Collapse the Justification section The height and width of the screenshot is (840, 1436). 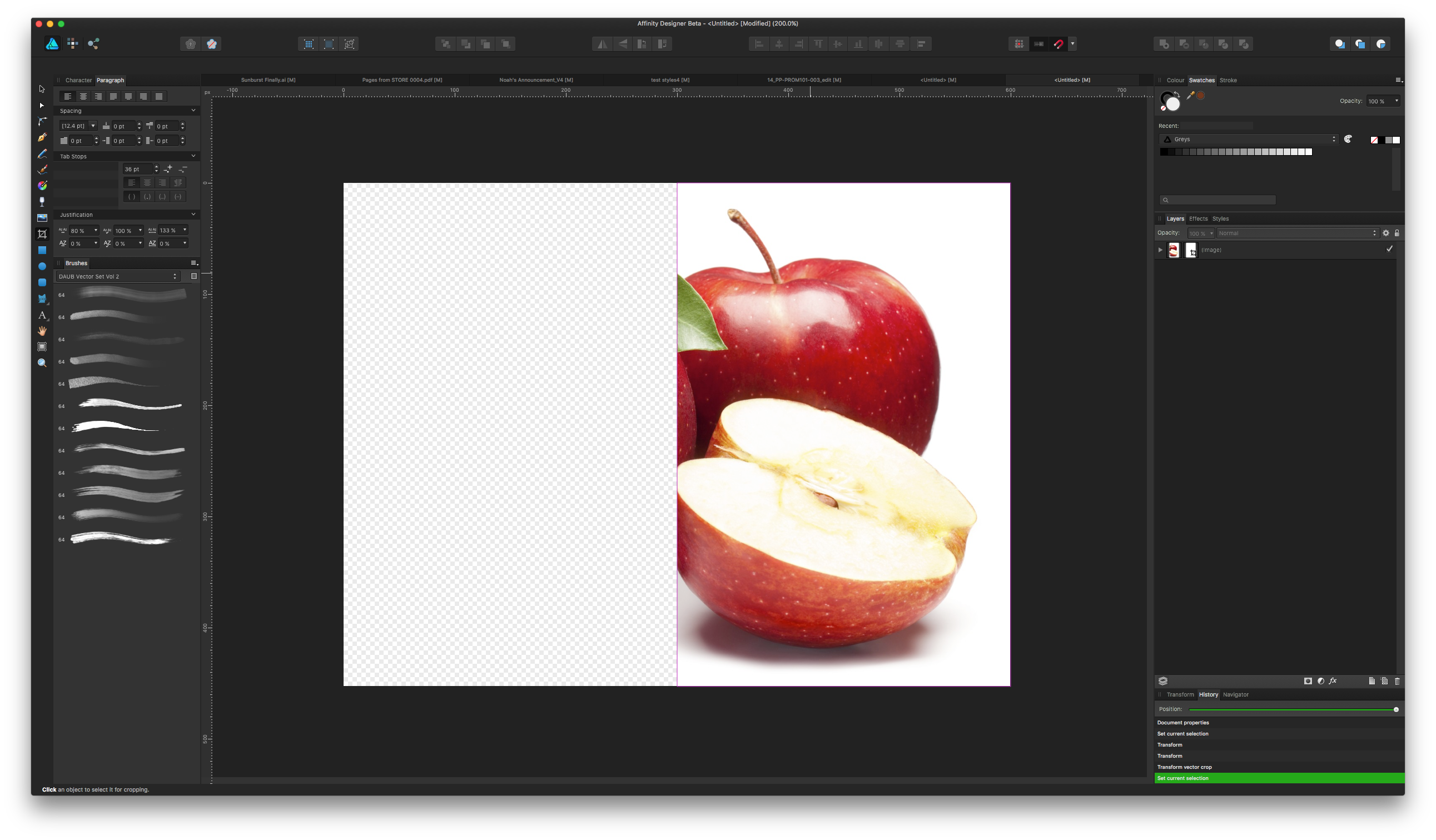(x=193, y=214)
